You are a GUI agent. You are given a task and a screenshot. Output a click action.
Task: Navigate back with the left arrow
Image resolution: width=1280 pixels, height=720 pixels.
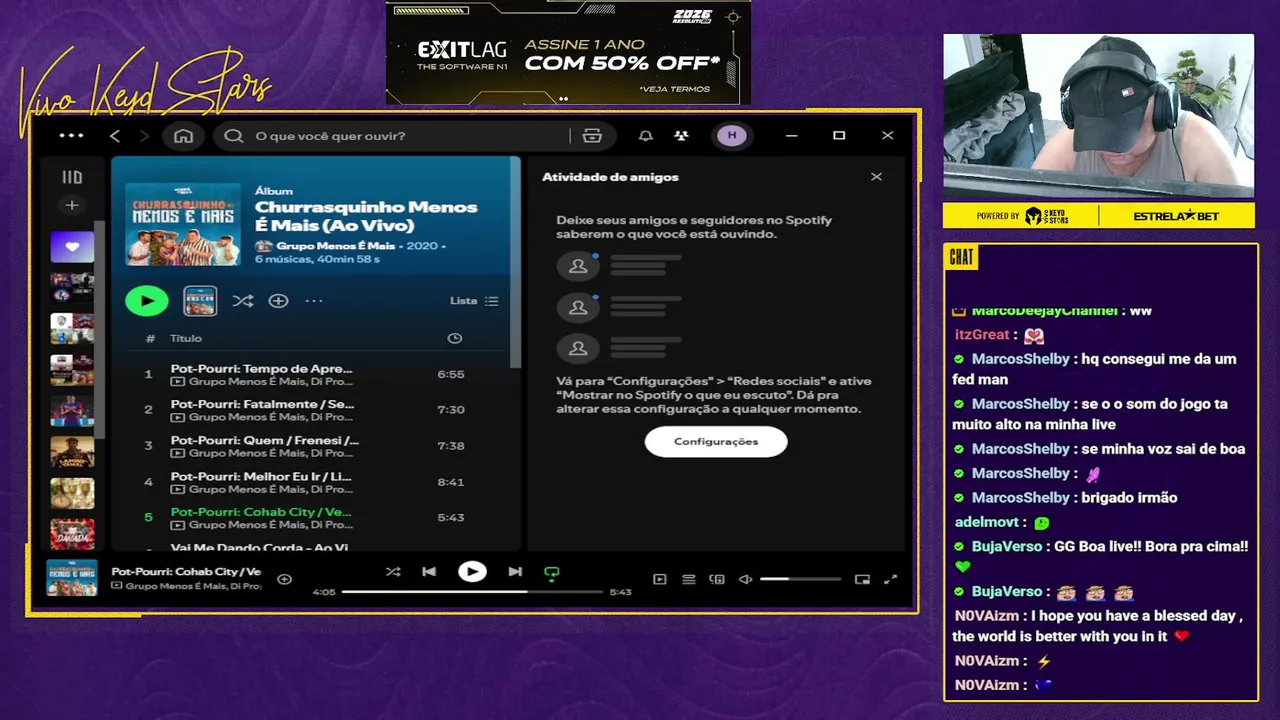pos(115,136)
